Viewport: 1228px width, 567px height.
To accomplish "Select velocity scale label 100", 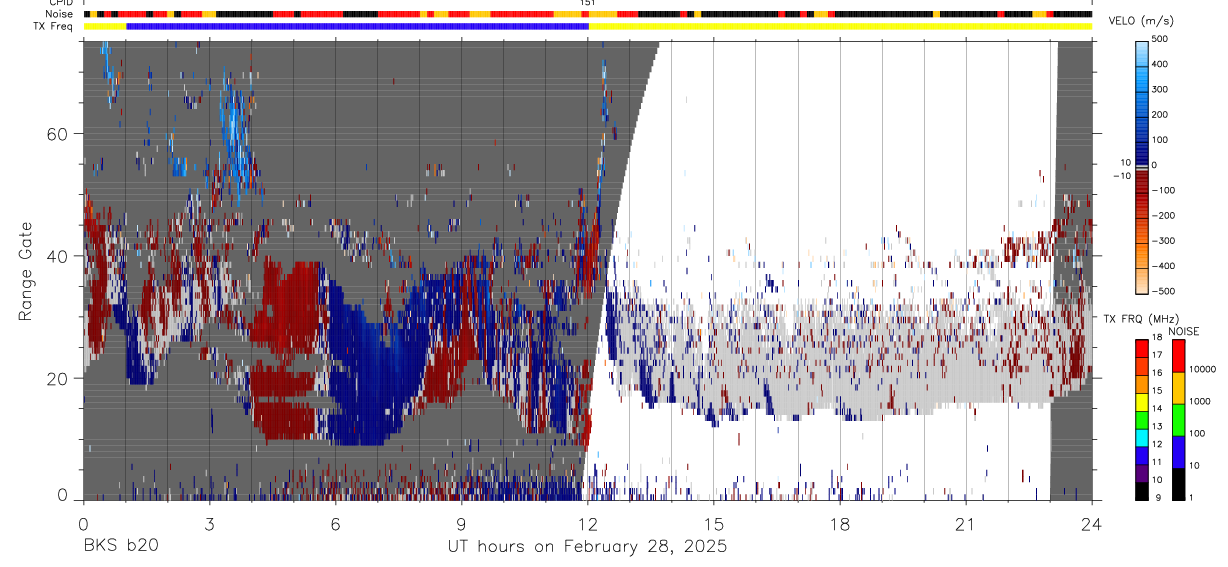I will point(1160,140).
